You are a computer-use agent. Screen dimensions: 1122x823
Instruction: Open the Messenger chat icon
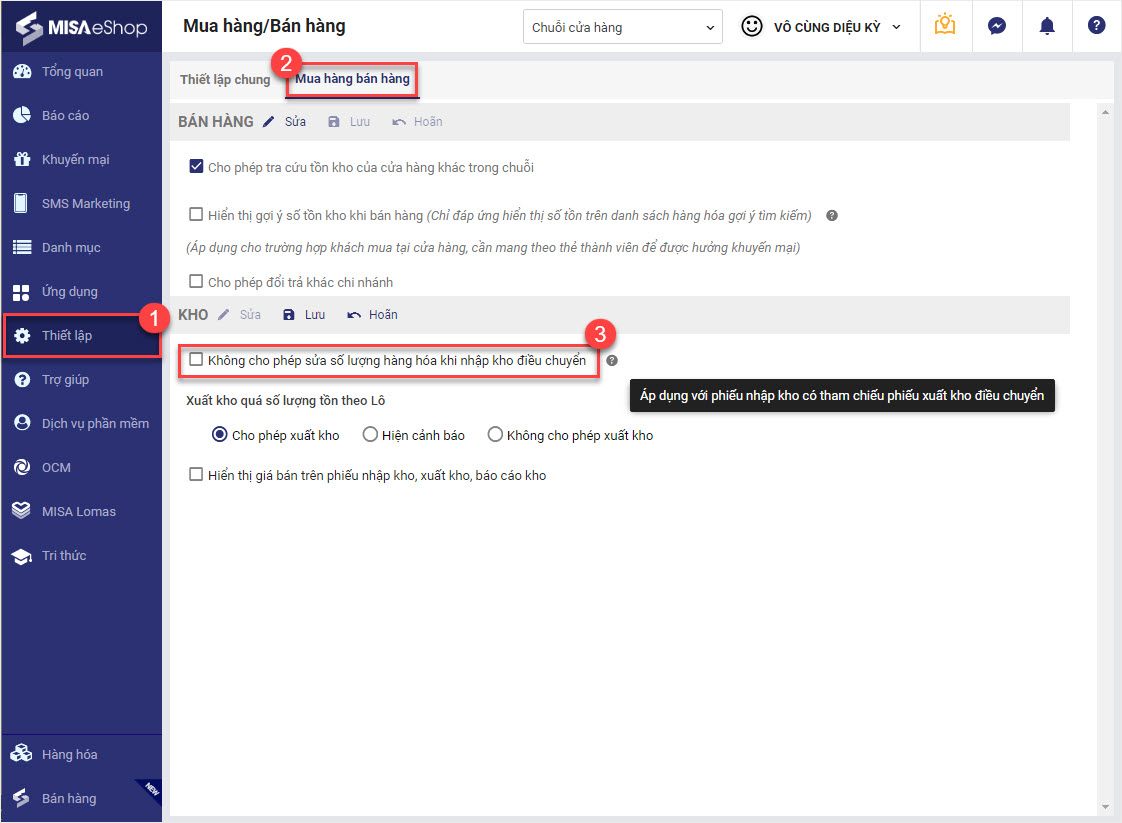point(997,26)
